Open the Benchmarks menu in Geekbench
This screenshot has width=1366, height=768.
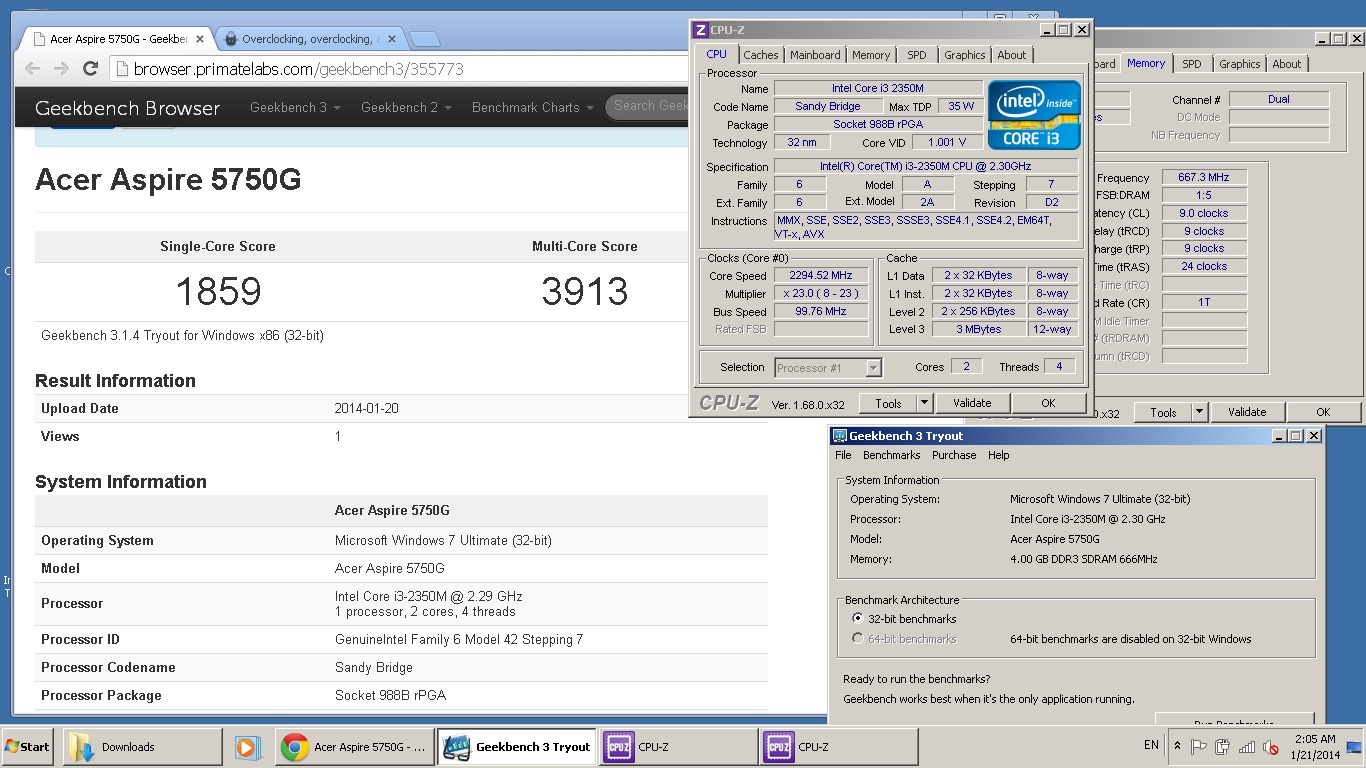(x=891, y=455)
